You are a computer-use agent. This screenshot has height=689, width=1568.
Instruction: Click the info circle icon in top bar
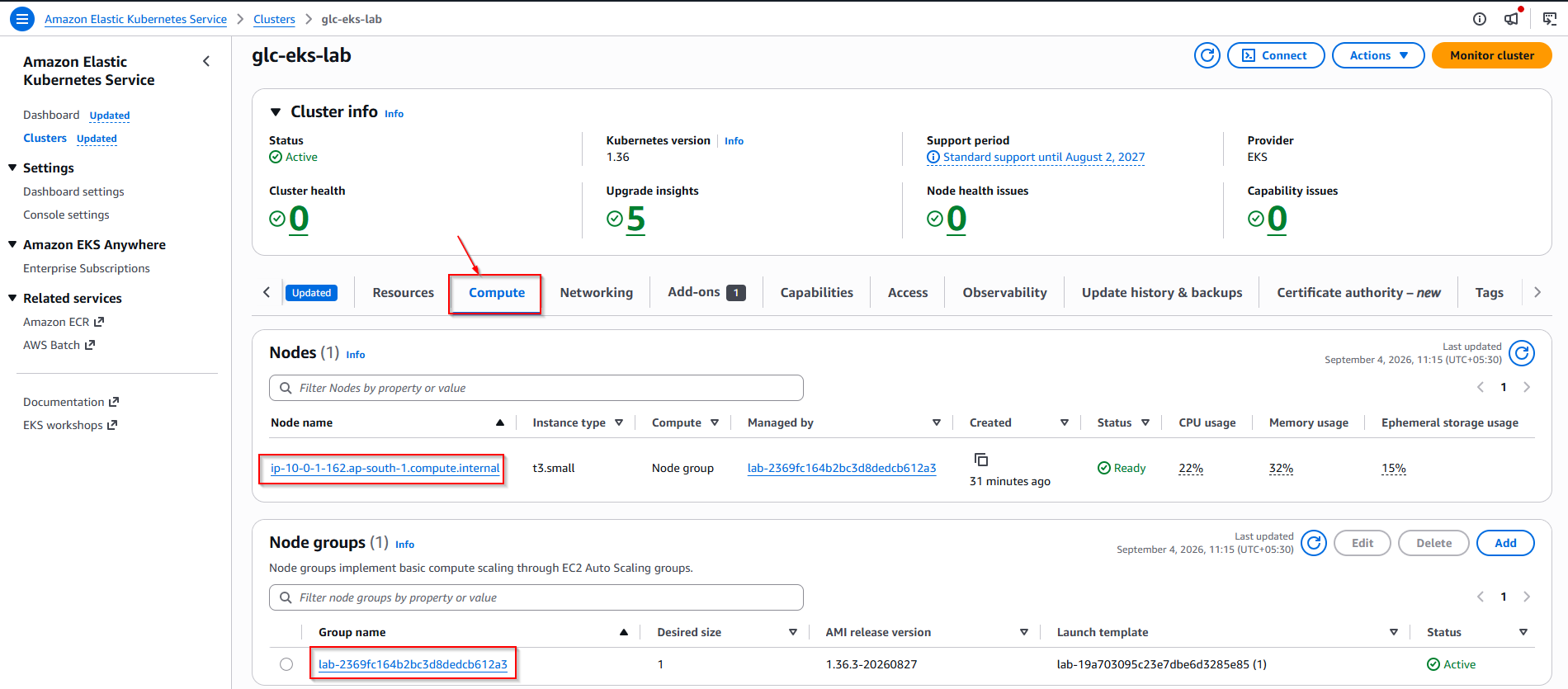tap(1480, 19)
